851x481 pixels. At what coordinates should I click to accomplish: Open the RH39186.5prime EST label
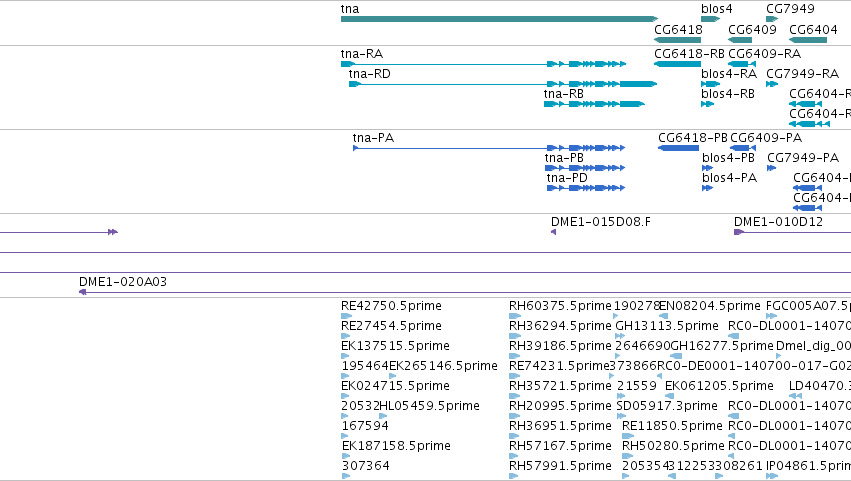(560, 346)
